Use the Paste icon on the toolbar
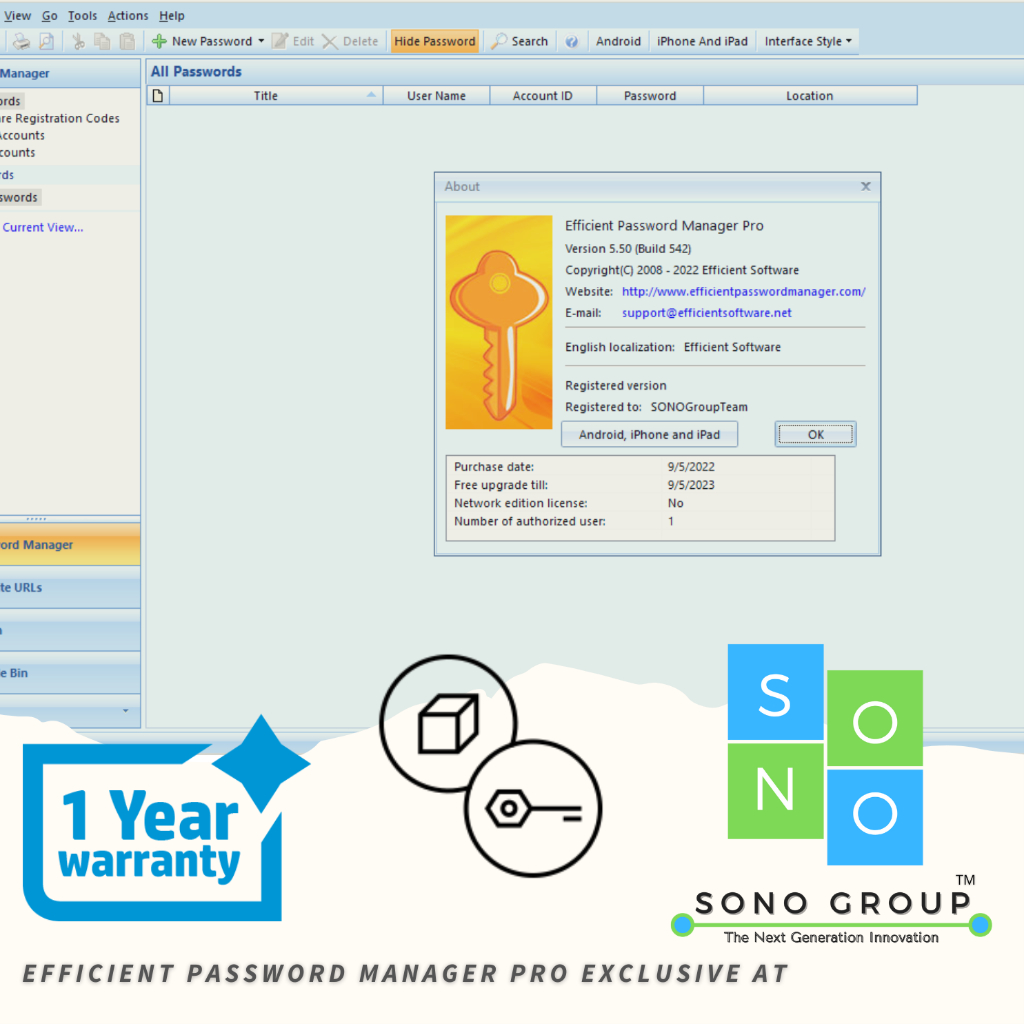This screenshot has width=1024, height=1024. click(x=125, y=41)
